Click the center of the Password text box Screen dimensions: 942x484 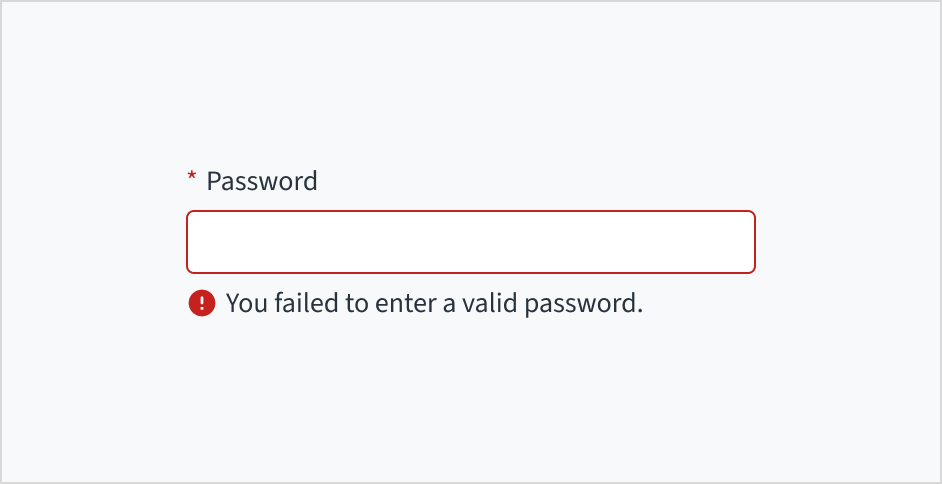point(470,242)
